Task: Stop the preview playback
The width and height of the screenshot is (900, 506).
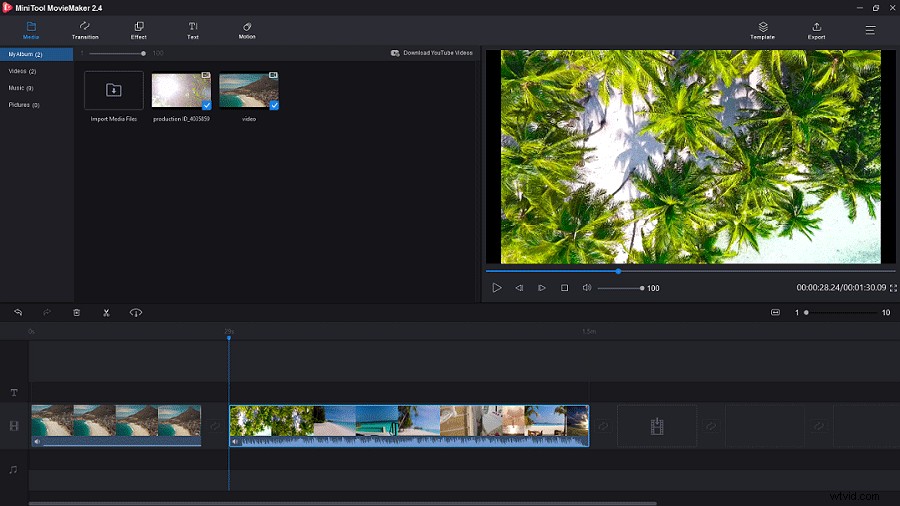Action: coord(564,288)
